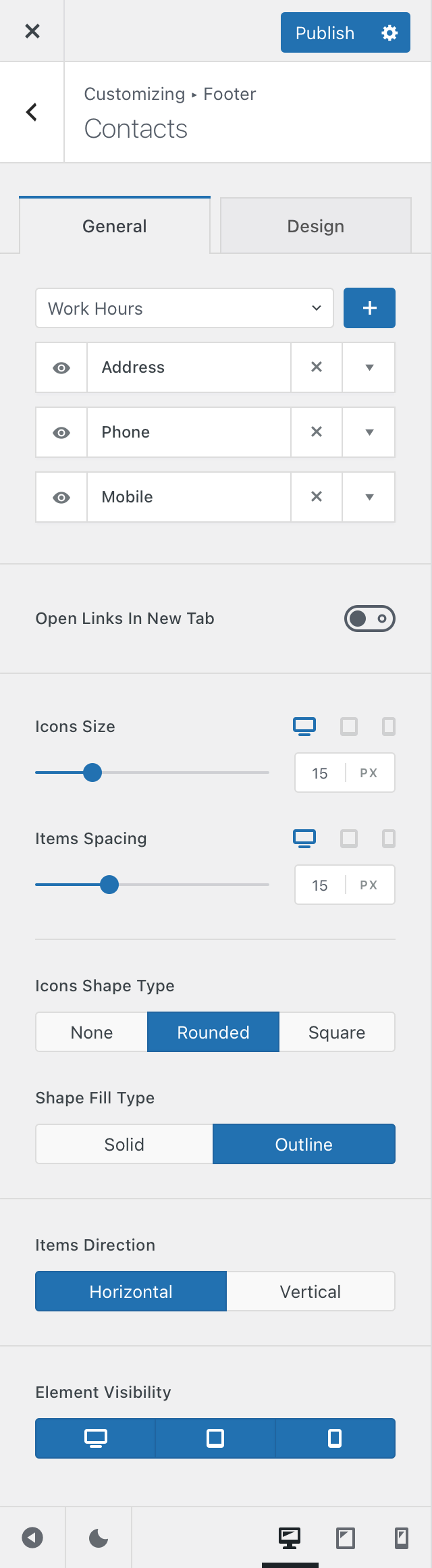Select tablet device for Icons Size
The width and height of the screenshot is (432, 1568).
[349, 727]
